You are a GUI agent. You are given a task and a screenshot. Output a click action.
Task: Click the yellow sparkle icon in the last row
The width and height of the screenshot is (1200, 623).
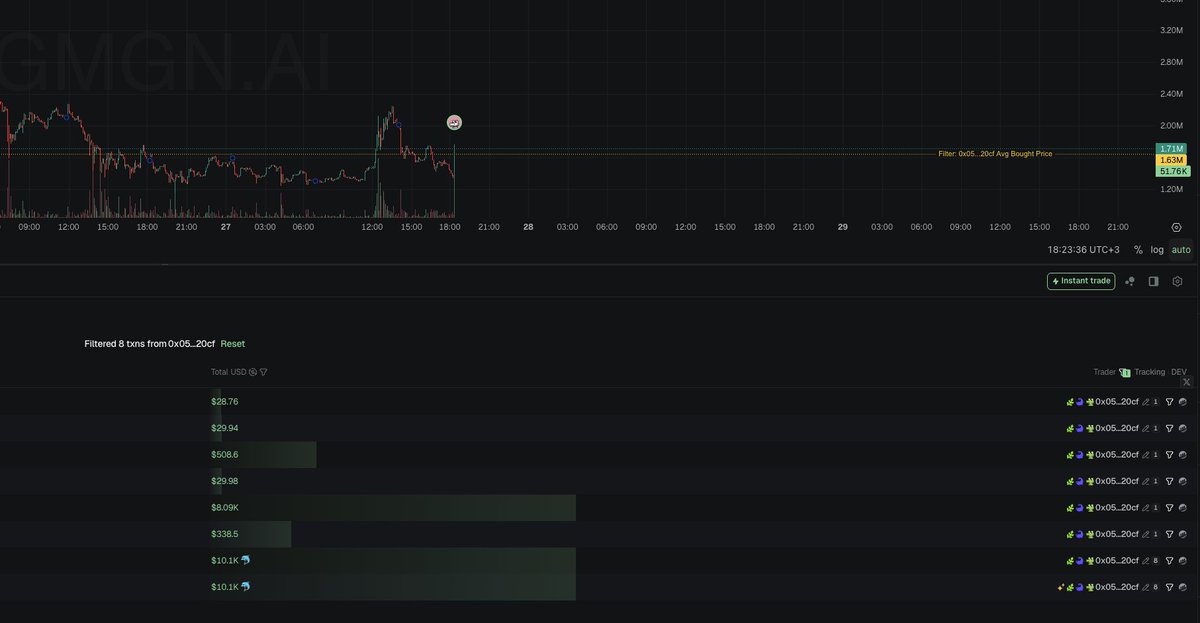tap(1061, 587)
